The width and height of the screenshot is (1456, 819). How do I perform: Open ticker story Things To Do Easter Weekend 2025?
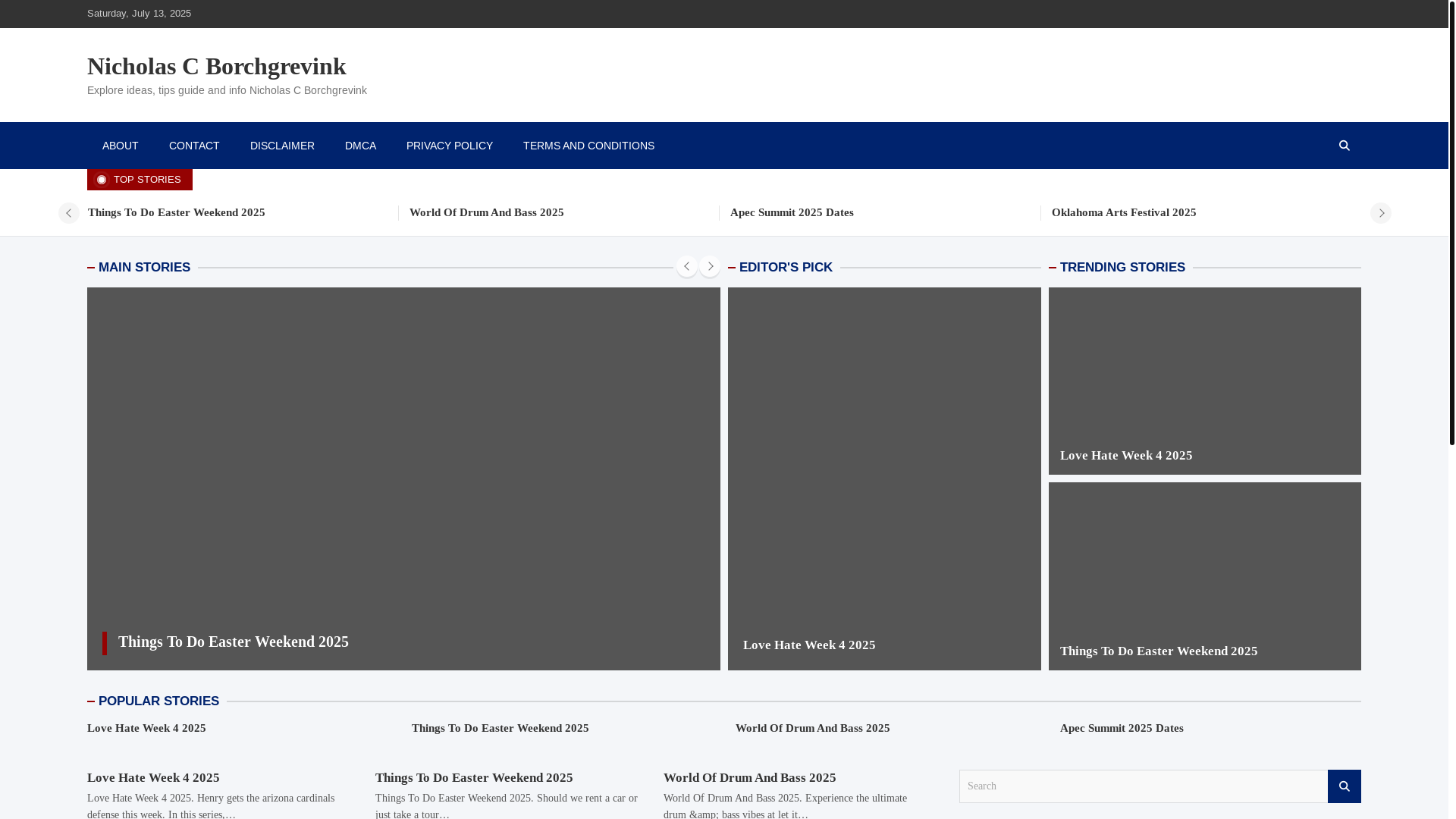(177, 212)
